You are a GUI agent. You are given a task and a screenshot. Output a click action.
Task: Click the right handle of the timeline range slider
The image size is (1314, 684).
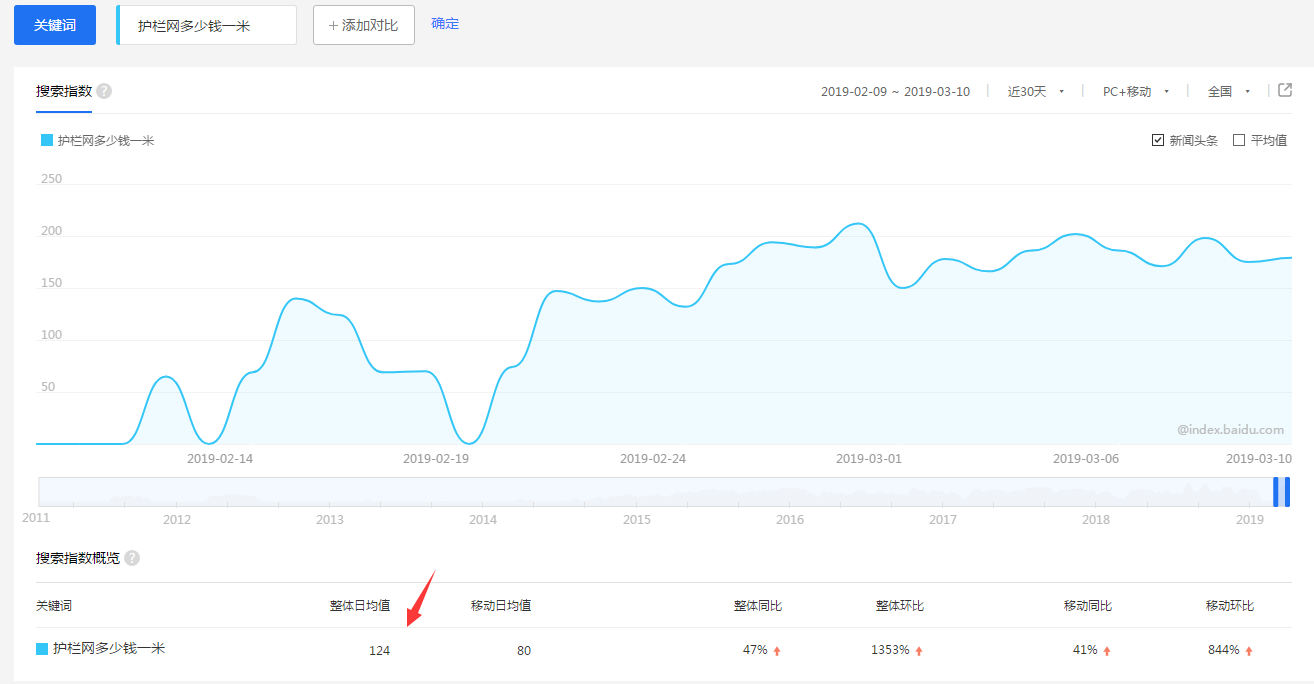coord(1287,492)
